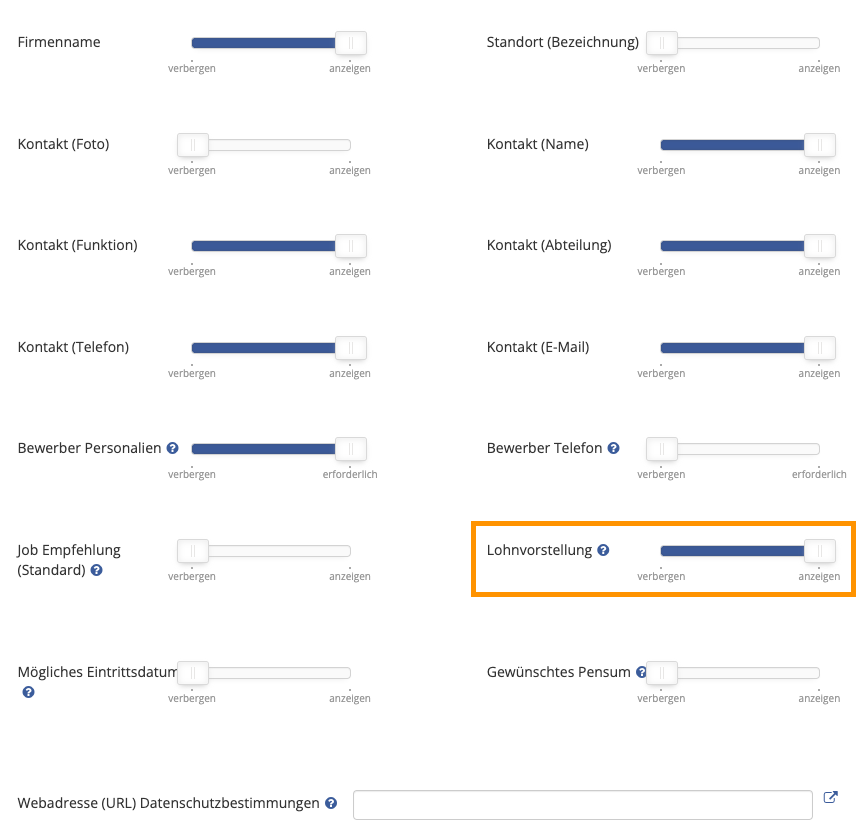Toggle Kontakt (Name) slider handle
This screenshot has width=867, height=837.
coord(819,145)
